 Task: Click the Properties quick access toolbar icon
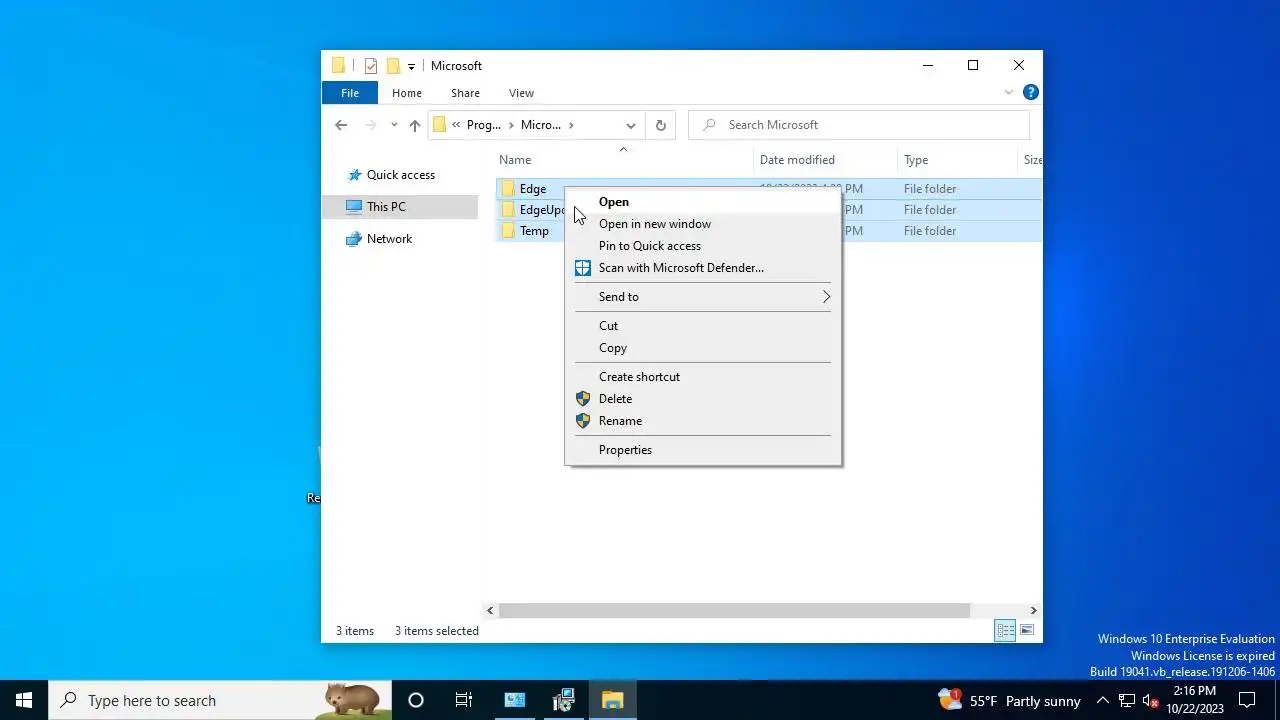[371, 66]
